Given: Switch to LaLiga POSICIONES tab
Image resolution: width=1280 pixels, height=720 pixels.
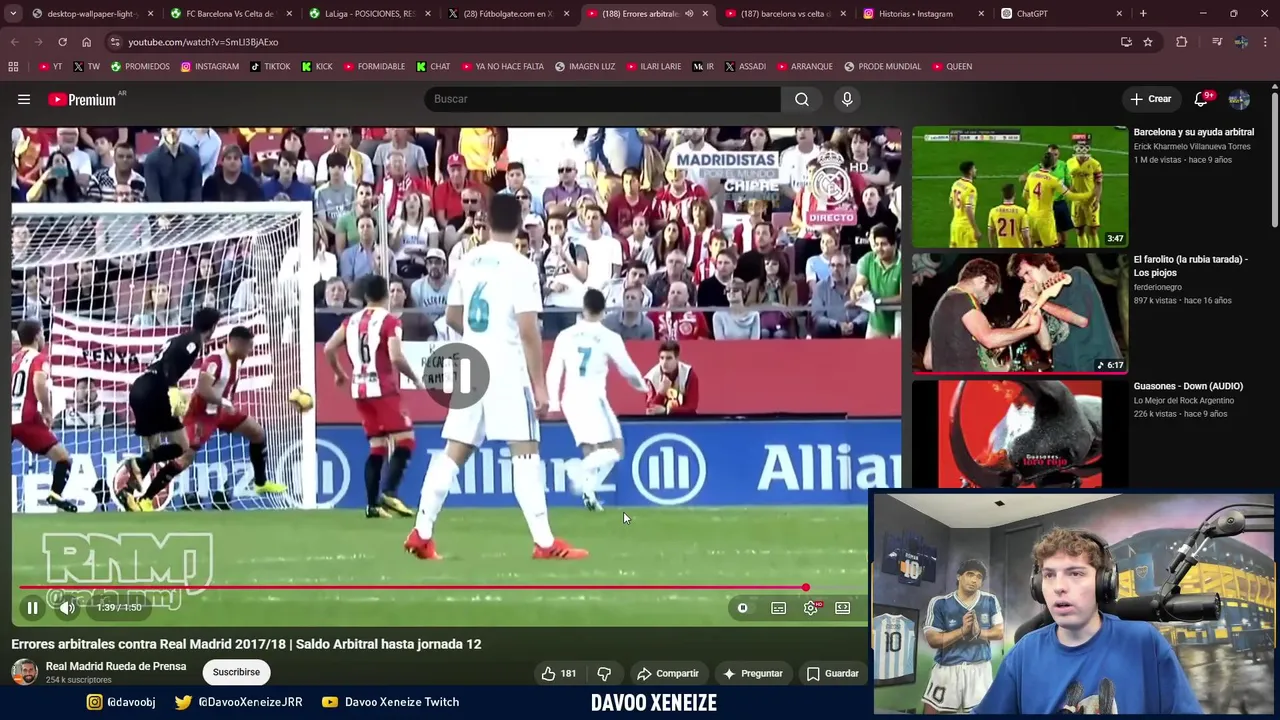Looking at the screenshot, I should click(x=370, y=14).
